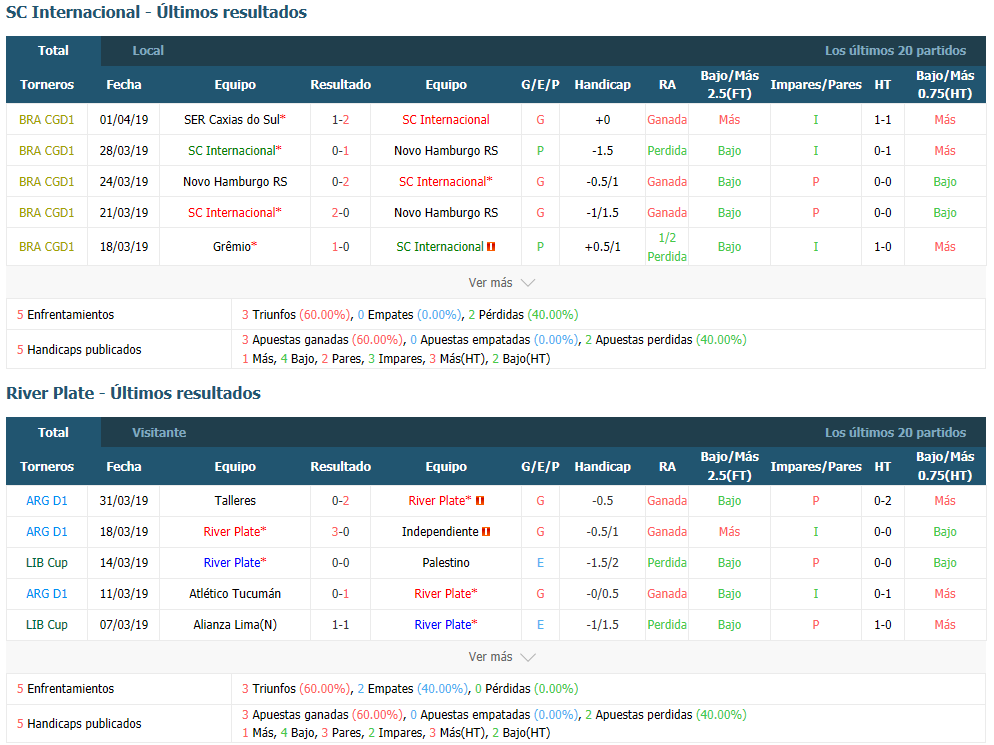Screen dimensions: 994x745
Task: Open Alianza Lima(N) team link
Action: pos(235,625)
